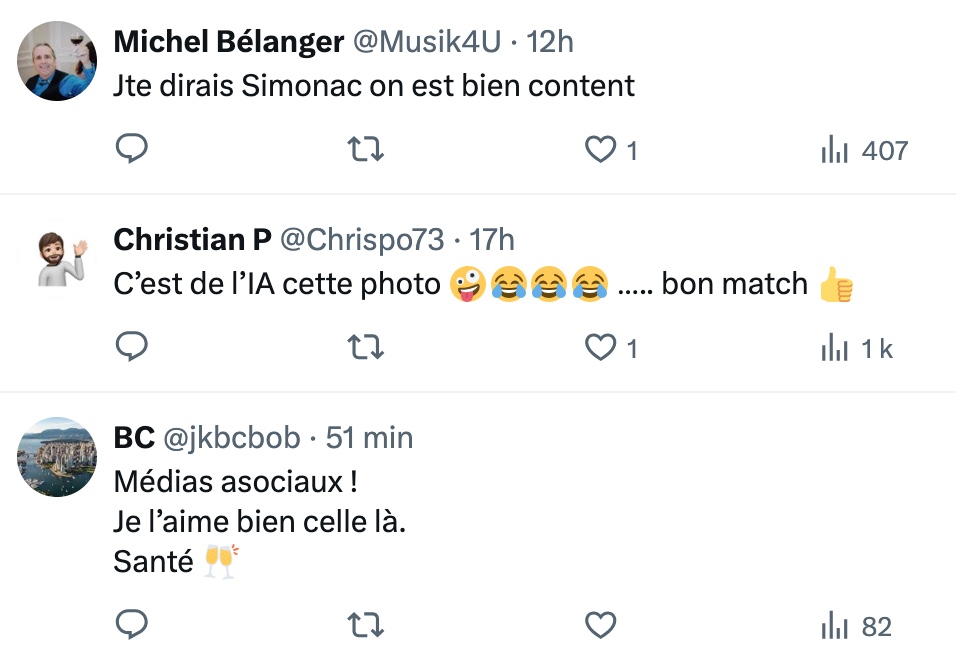956x660 pixels.
Task: Open BC's city skyline avatar
Action: [57, 457]
